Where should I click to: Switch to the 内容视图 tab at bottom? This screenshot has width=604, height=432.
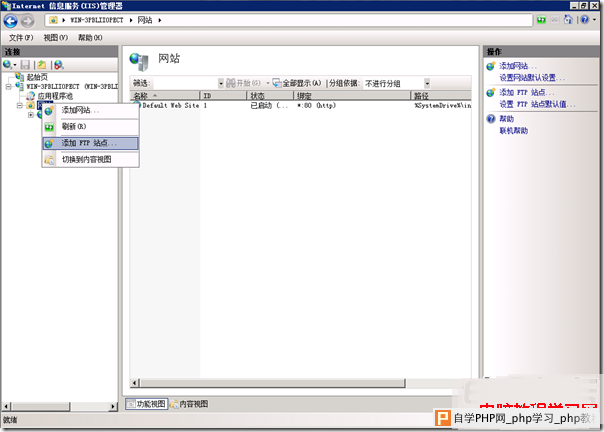189,404
